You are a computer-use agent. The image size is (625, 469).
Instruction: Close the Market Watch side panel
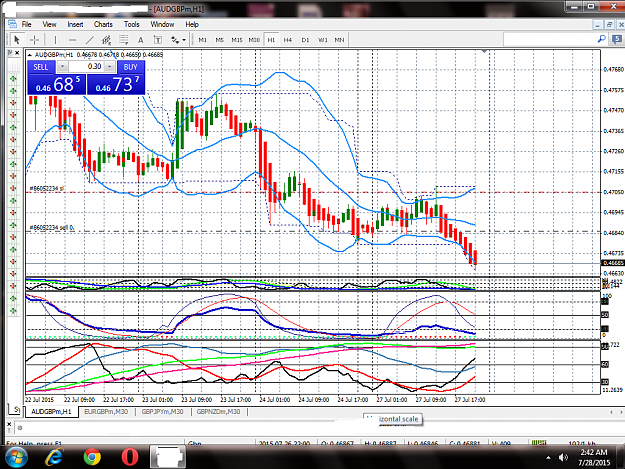[17, 53]
